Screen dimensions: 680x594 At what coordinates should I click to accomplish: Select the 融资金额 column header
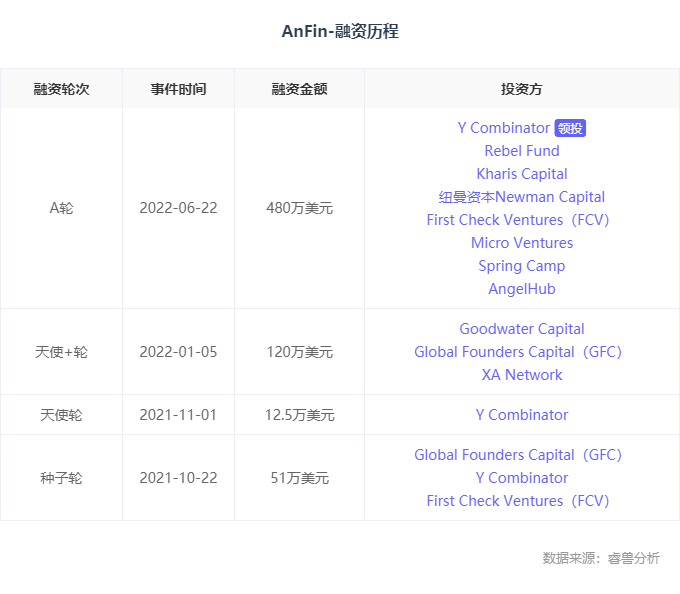coord(299,89)
